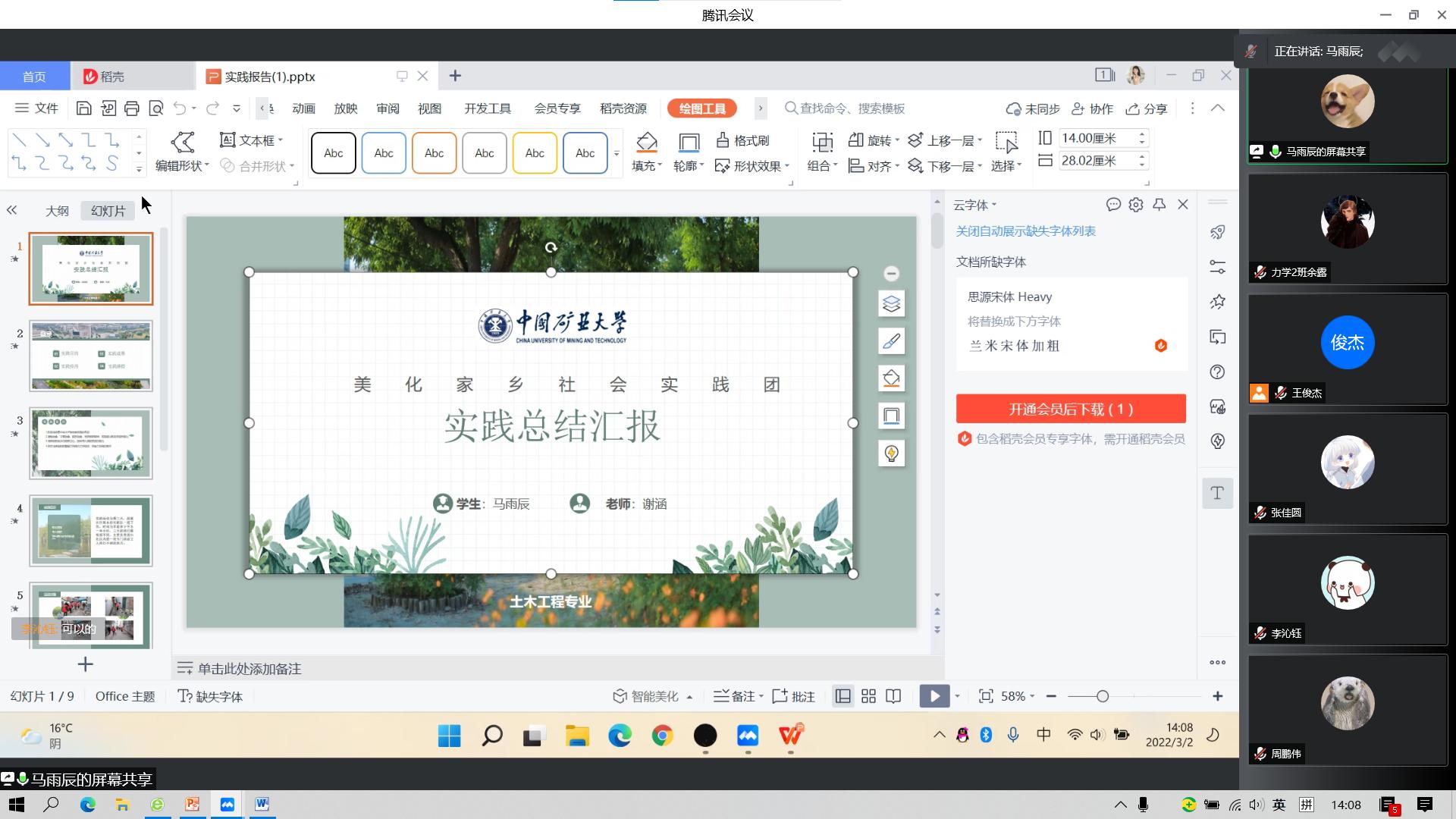Switch to slide sorter view mode

tap(868, 695)
